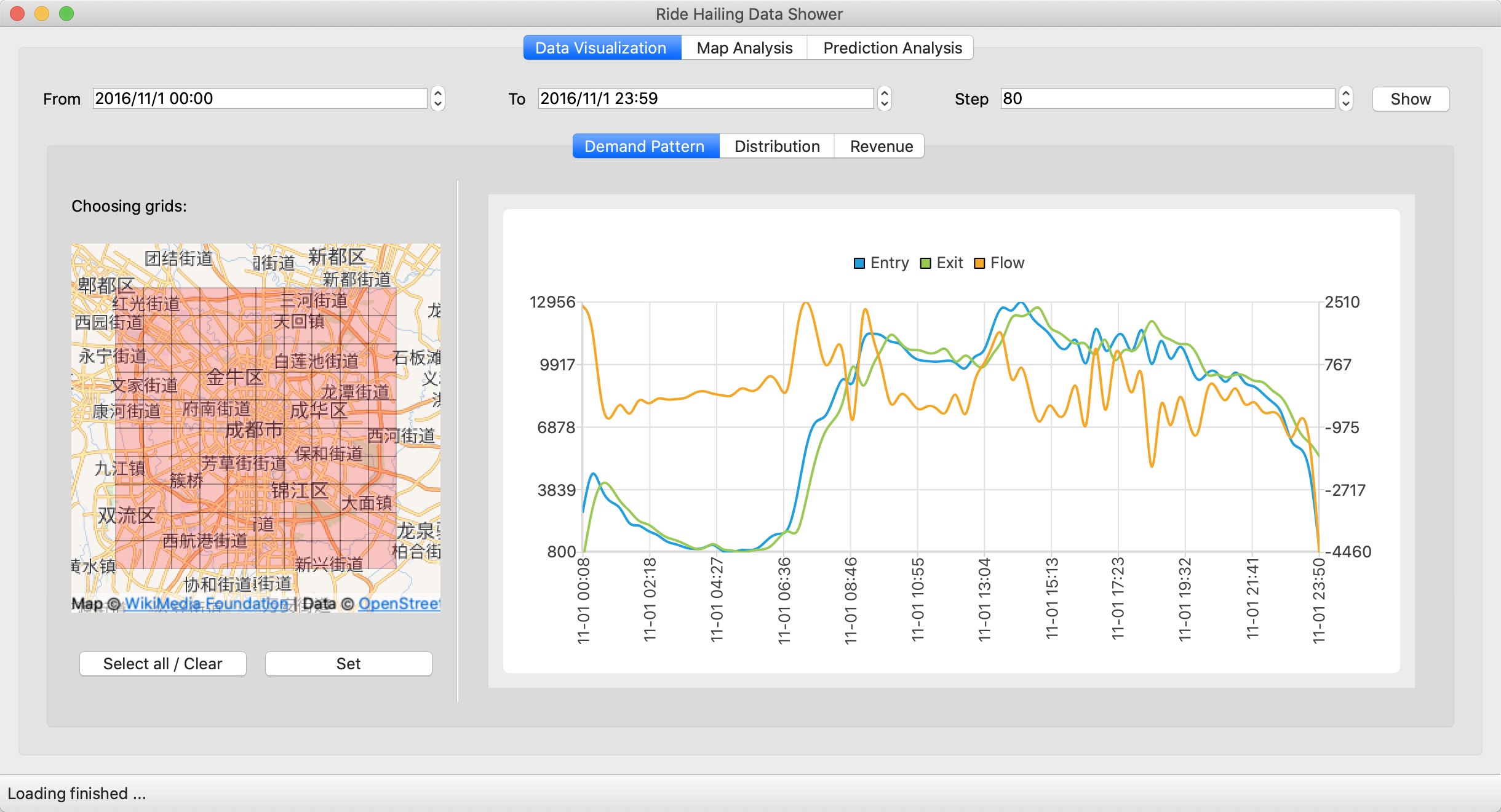Switch to the Map Analysis tab
Viewport: 1501px width, 812px height.
[x=744, y=48]
